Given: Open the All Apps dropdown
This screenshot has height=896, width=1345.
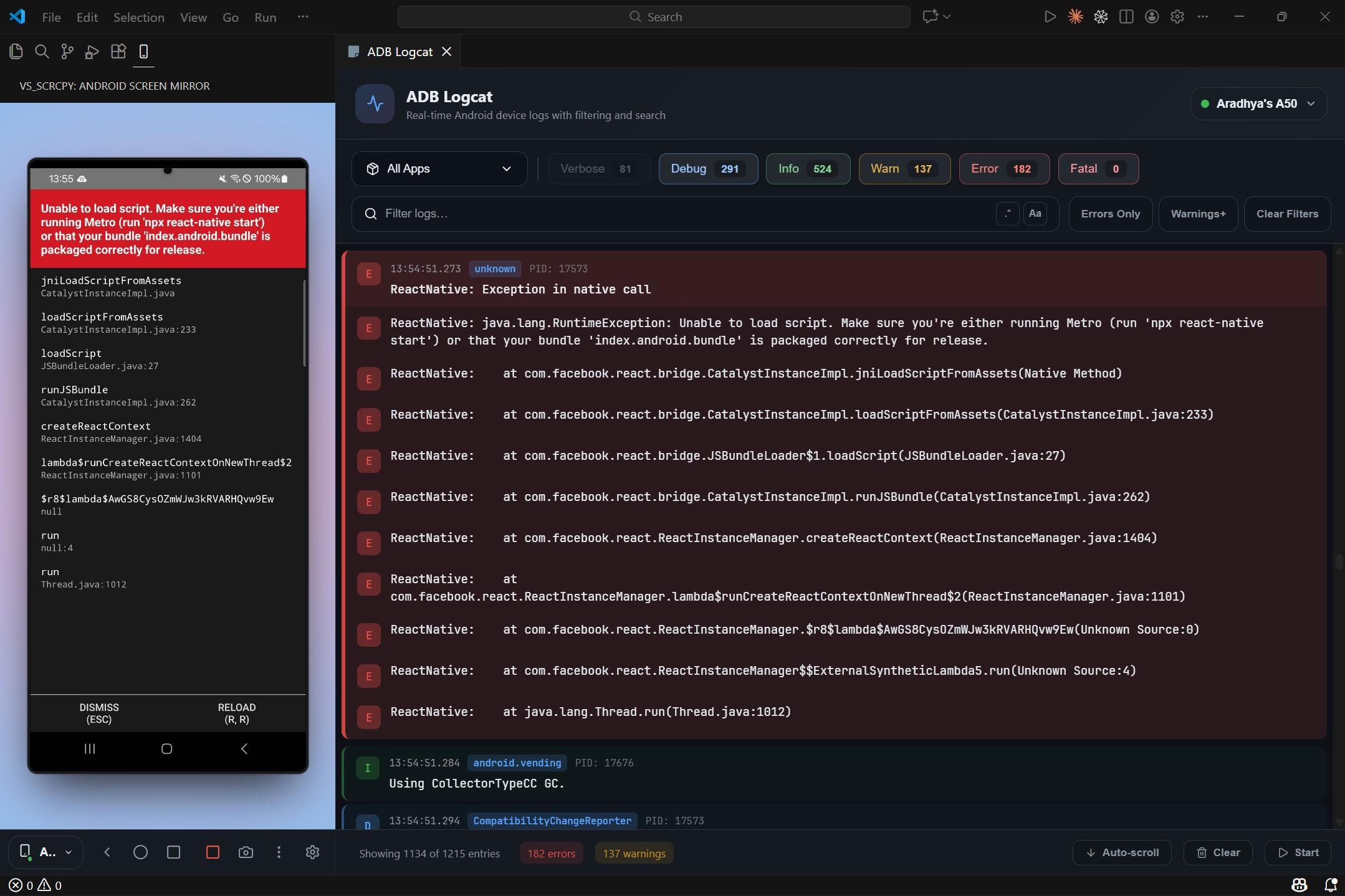Looking at the screenshot, I should pos(439,169).
